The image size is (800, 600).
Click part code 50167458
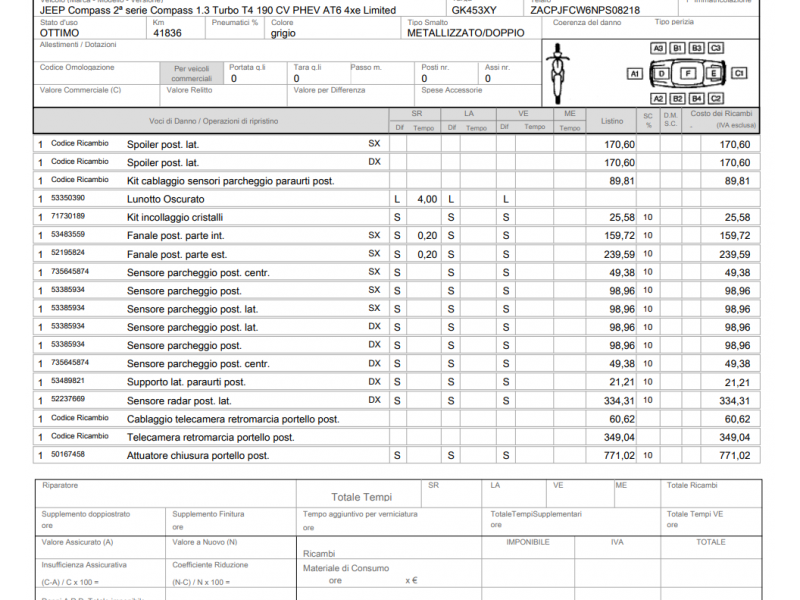coord(68,454)
